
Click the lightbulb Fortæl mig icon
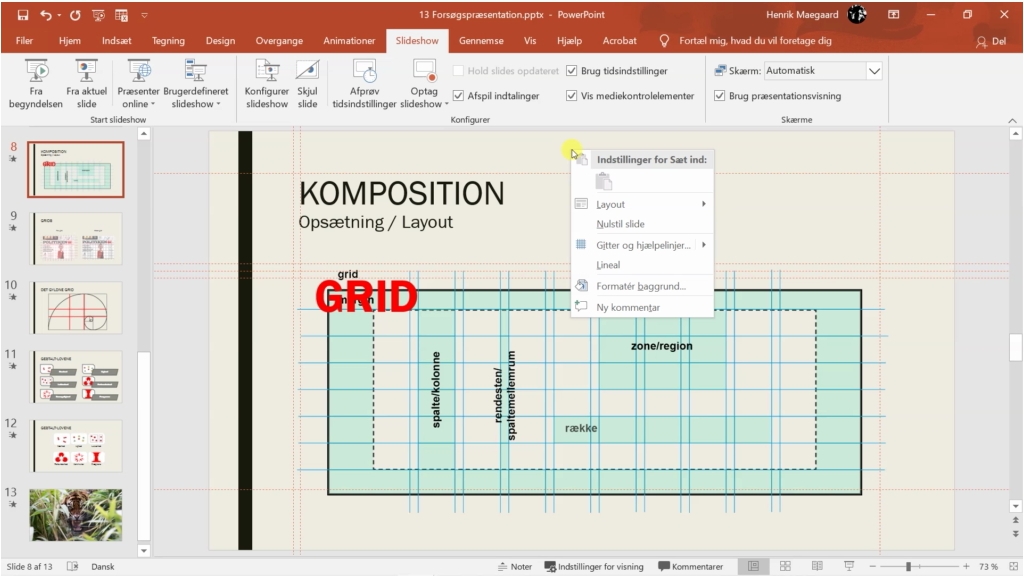664,40
